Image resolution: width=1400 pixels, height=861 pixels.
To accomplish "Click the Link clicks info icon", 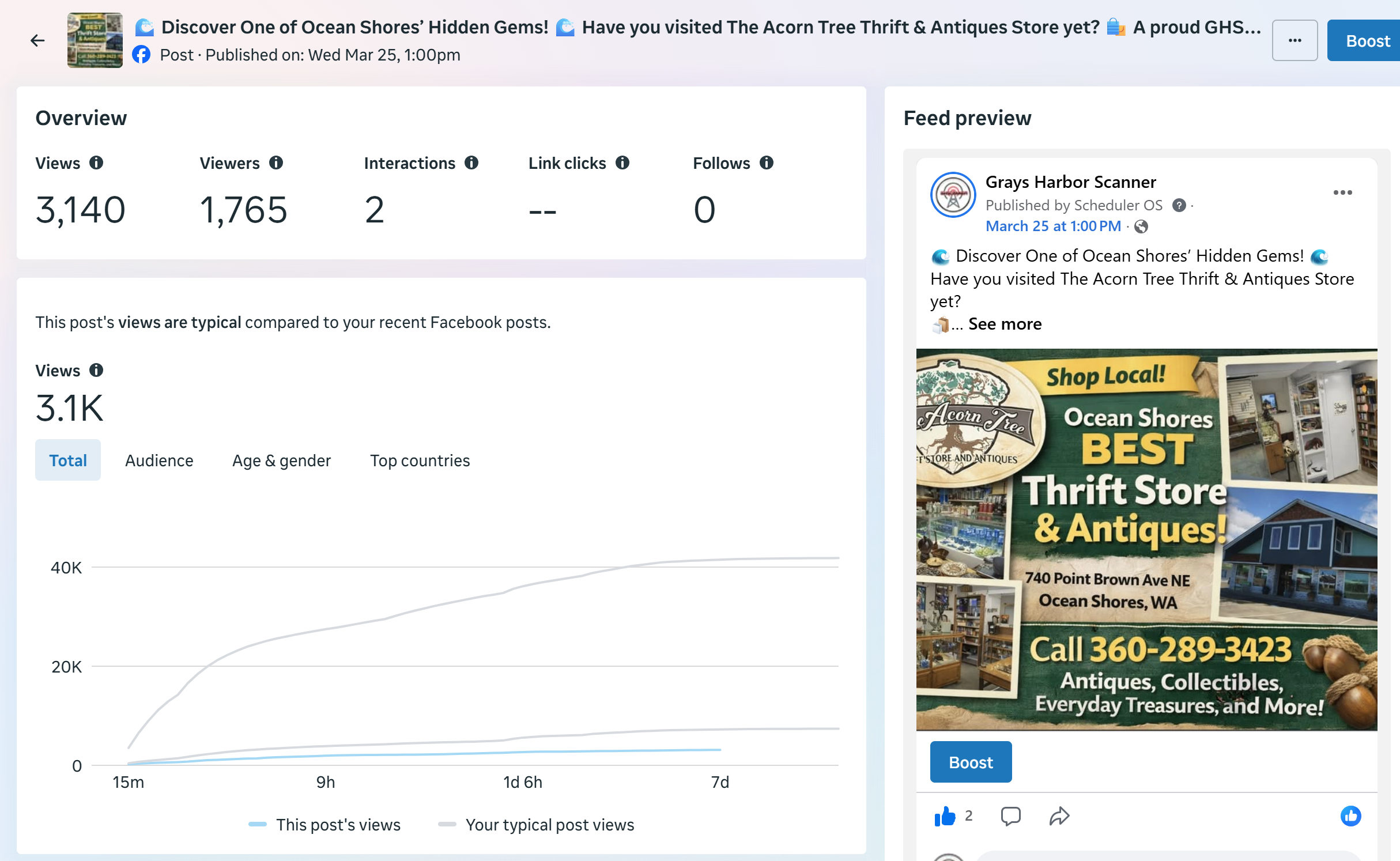I will pos(622,163).
